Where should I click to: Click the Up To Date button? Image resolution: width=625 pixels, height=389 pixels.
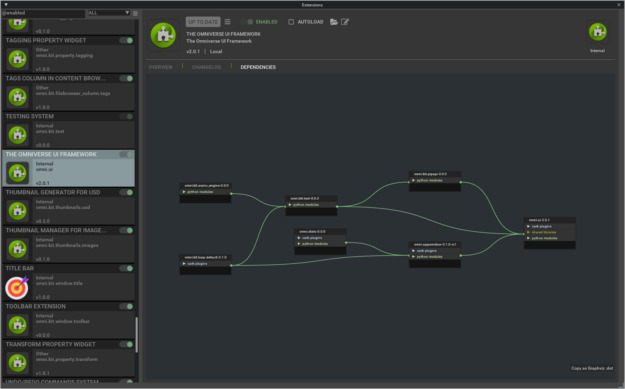point(203,22)
